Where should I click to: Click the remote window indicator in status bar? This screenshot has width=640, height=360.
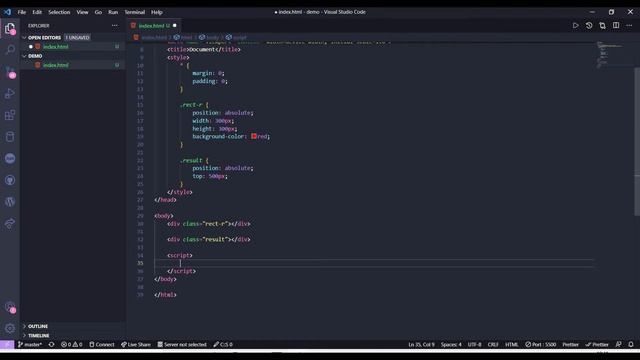[x=7, y=344]
